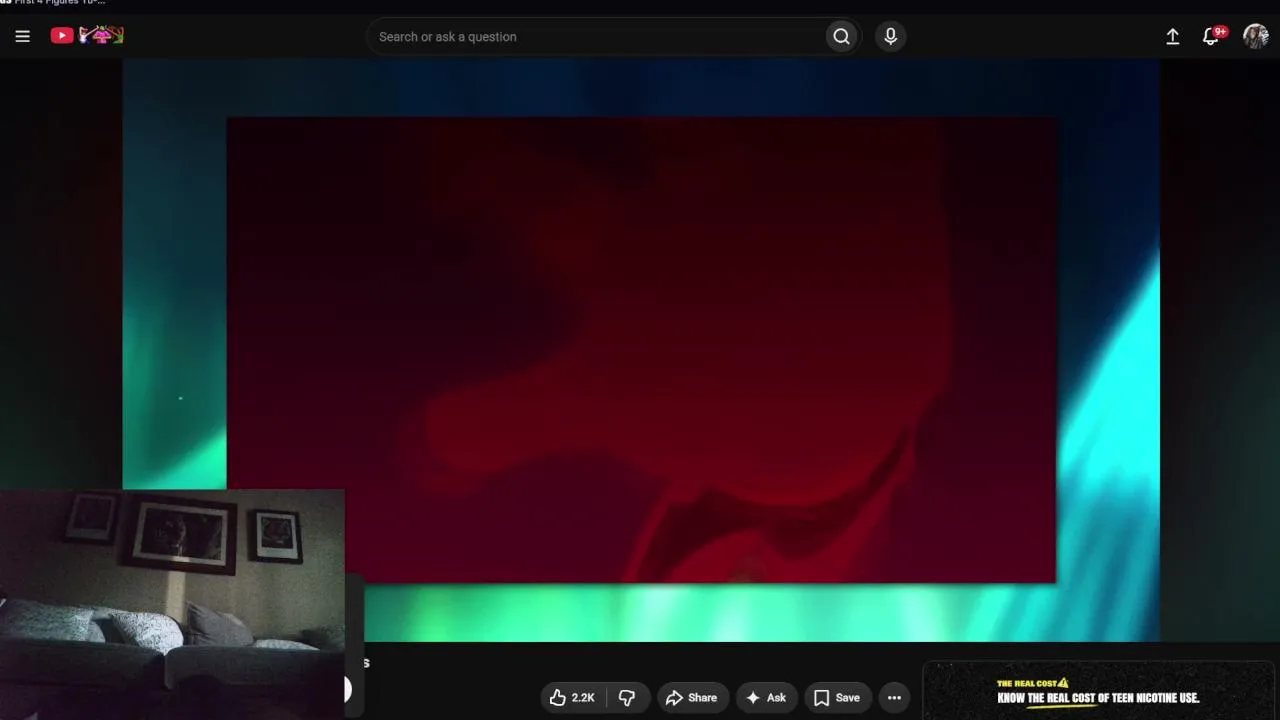The width and height of the screenshot is (1280, 720).
Task: Open more actions ellipsis menu
Action: tap(894, 698)
